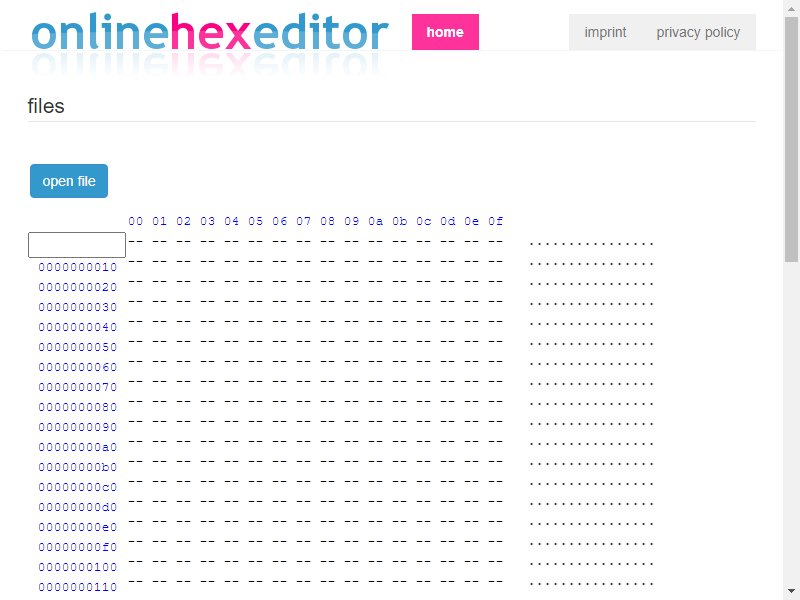Select row offset 0000000070
This screenshot has height=600, width=800.
pyautogui.click(x=78, y=387)
